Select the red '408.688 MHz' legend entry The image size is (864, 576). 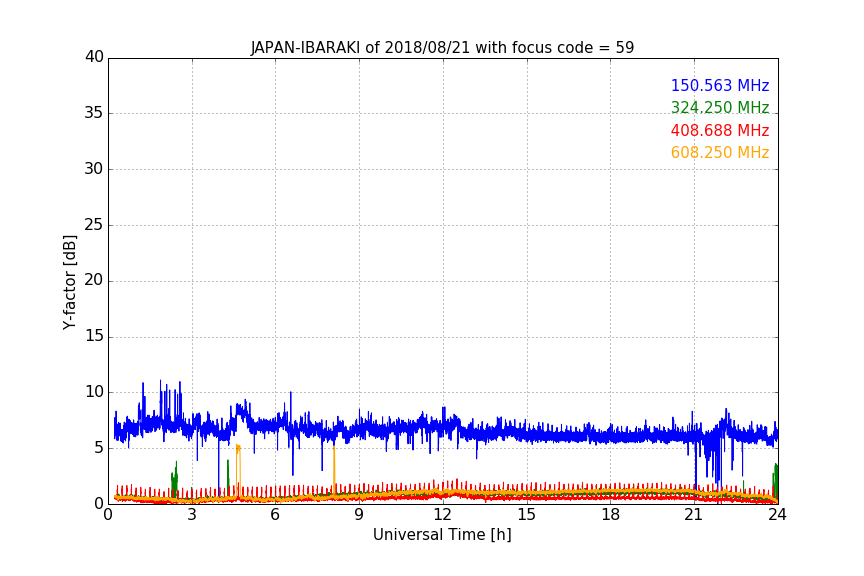pyautogui.click(x=720, y=130)
